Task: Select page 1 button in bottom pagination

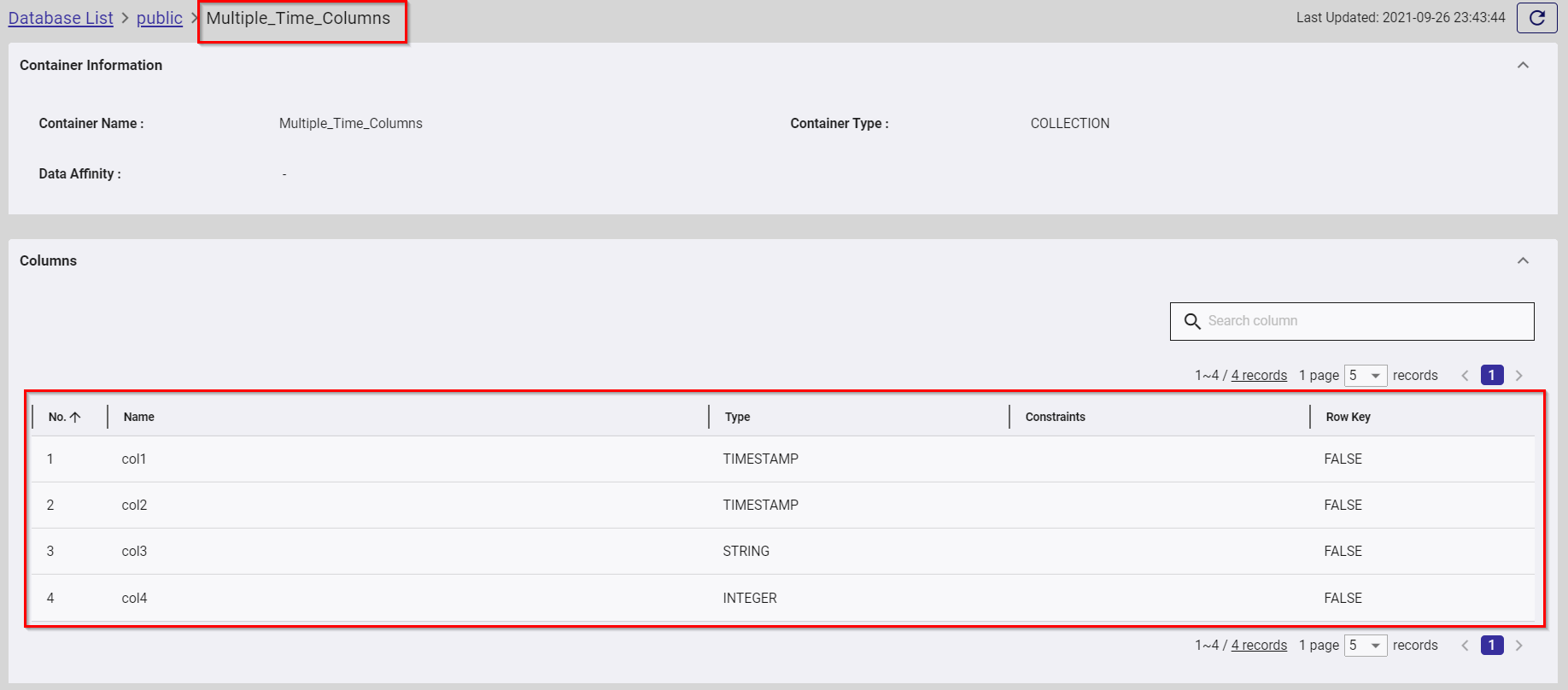Action: pyautogui.click(x=1491, y=646)
